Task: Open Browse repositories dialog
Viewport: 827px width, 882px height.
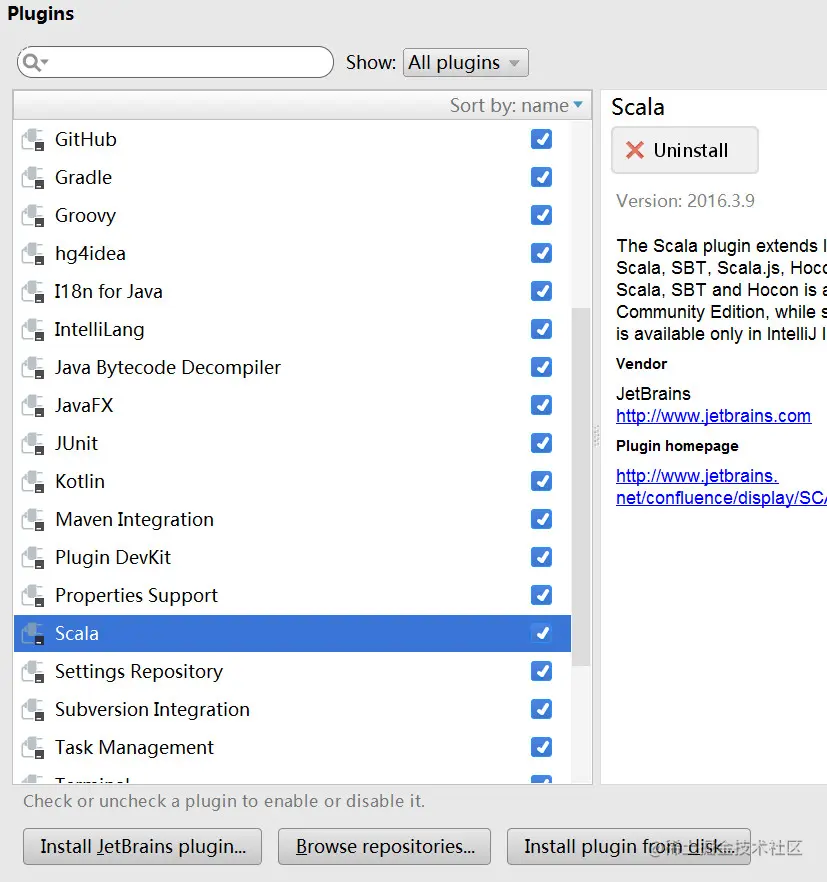Action: [x=384, y=847]
